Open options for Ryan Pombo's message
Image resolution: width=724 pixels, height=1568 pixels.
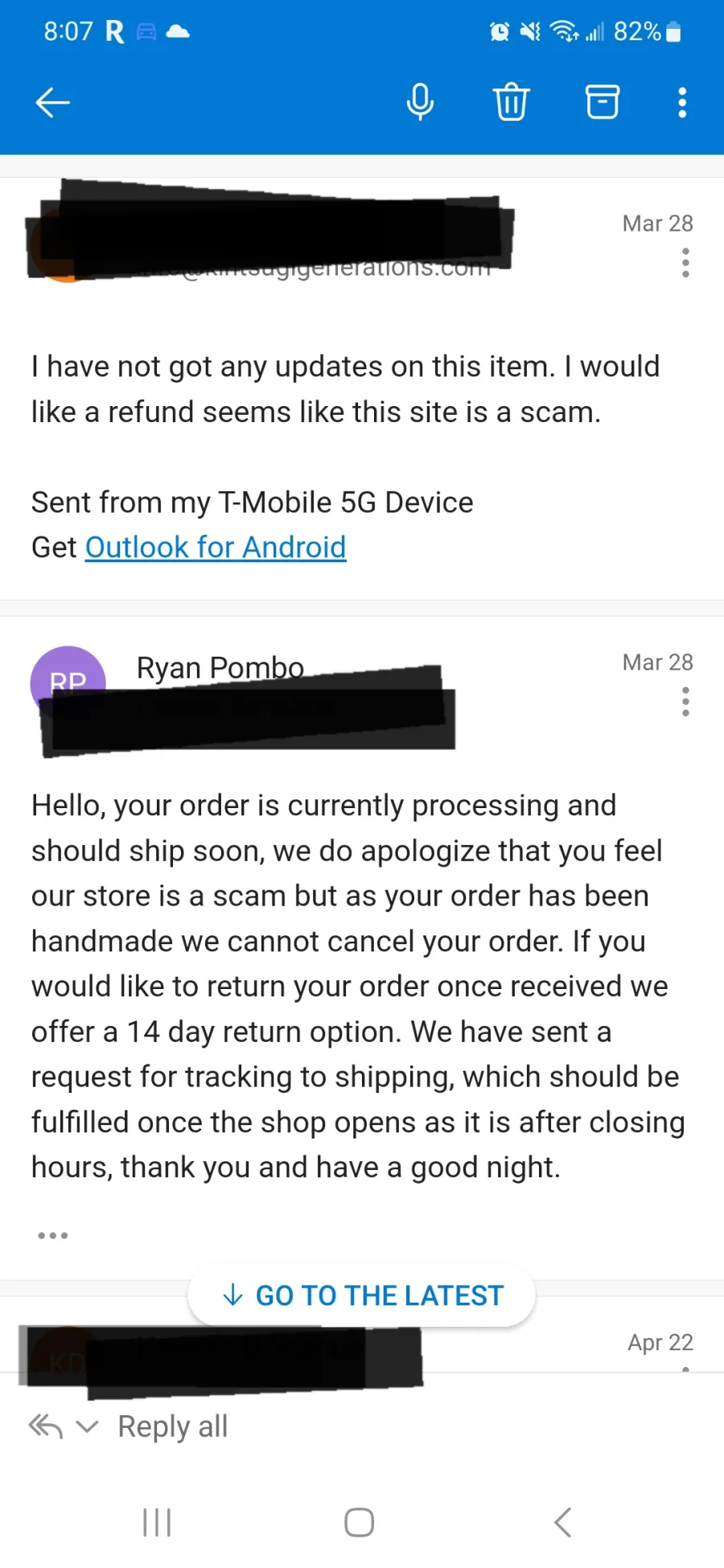(x=685, y=701)
